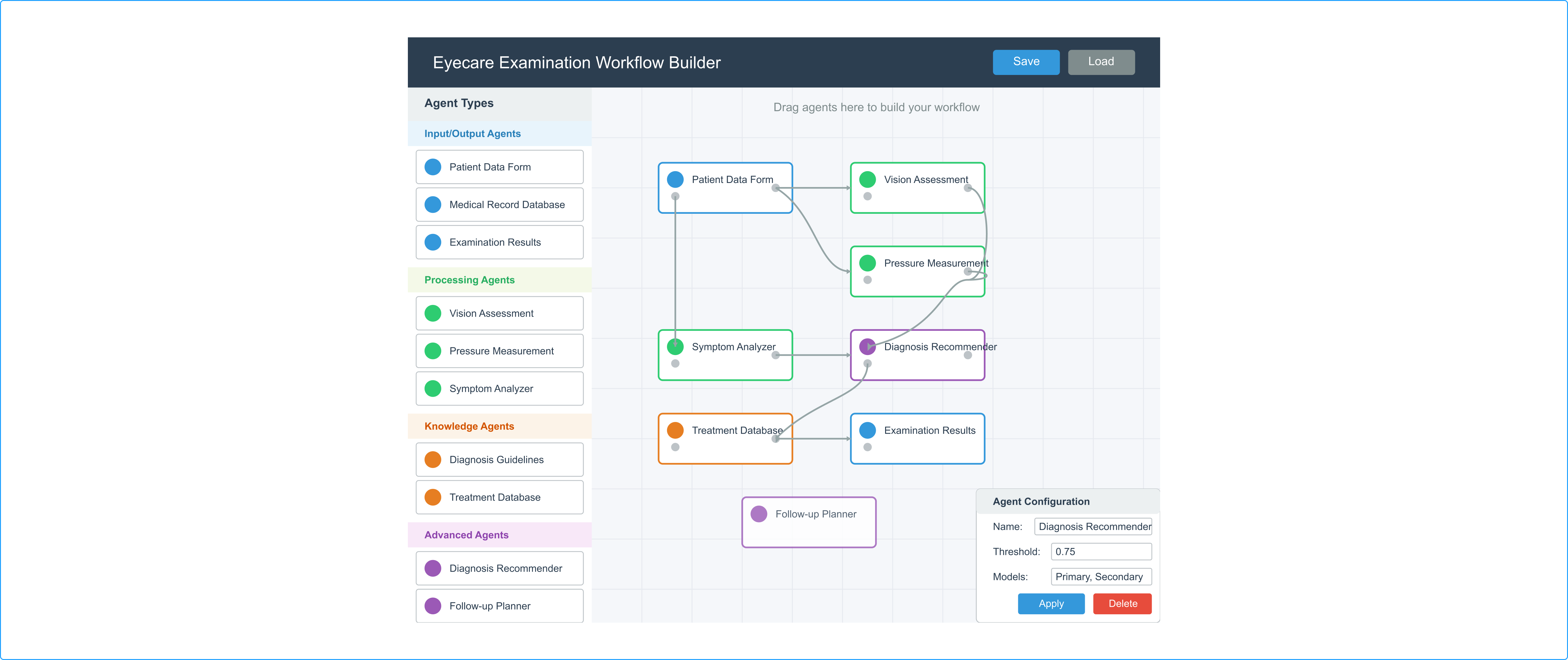The height and width of the screenshot is (660, 1568).
Task: Click purple Follow-up Planner sidebar icon
Action: click(x=432, y=606)
